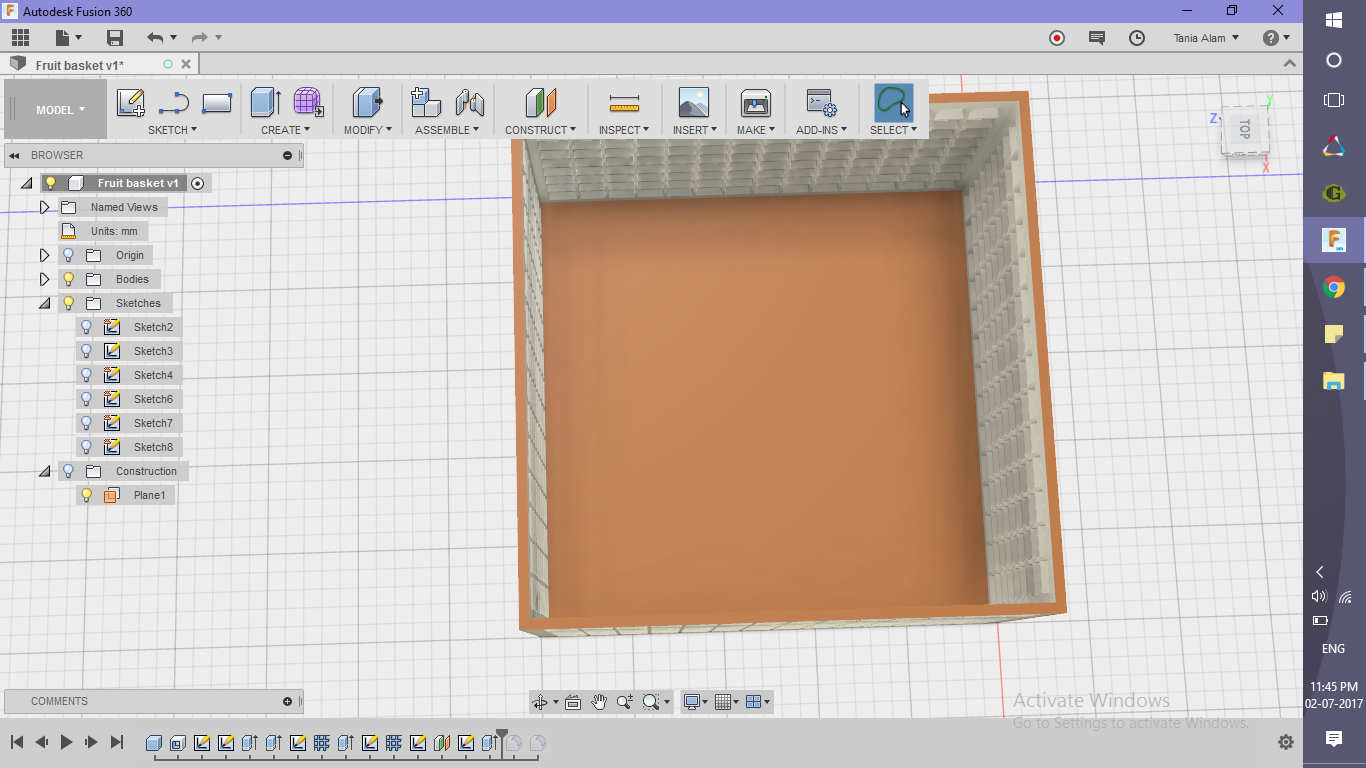
Task: Open the CONSTRUCT menu
Action: (540, 130)
